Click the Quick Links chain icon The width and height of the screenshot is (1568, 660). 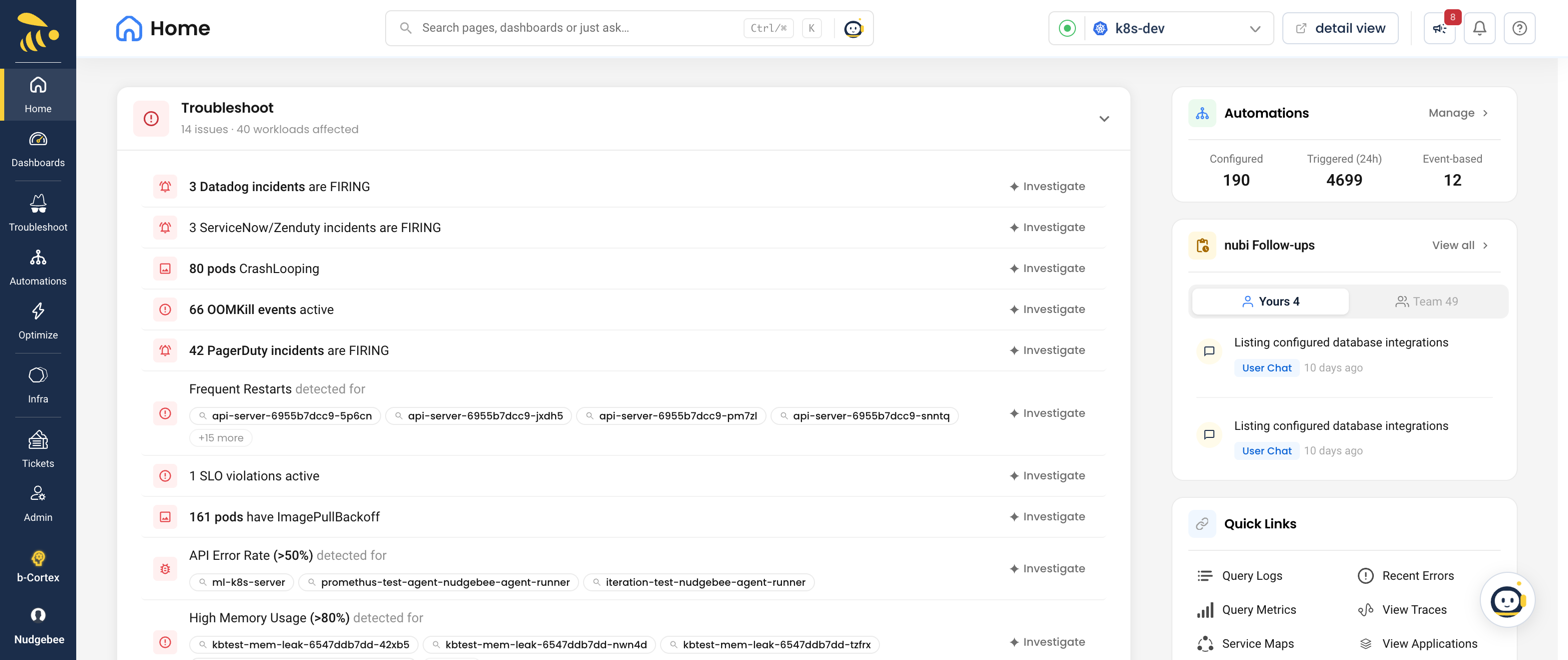click(1202, 524)
